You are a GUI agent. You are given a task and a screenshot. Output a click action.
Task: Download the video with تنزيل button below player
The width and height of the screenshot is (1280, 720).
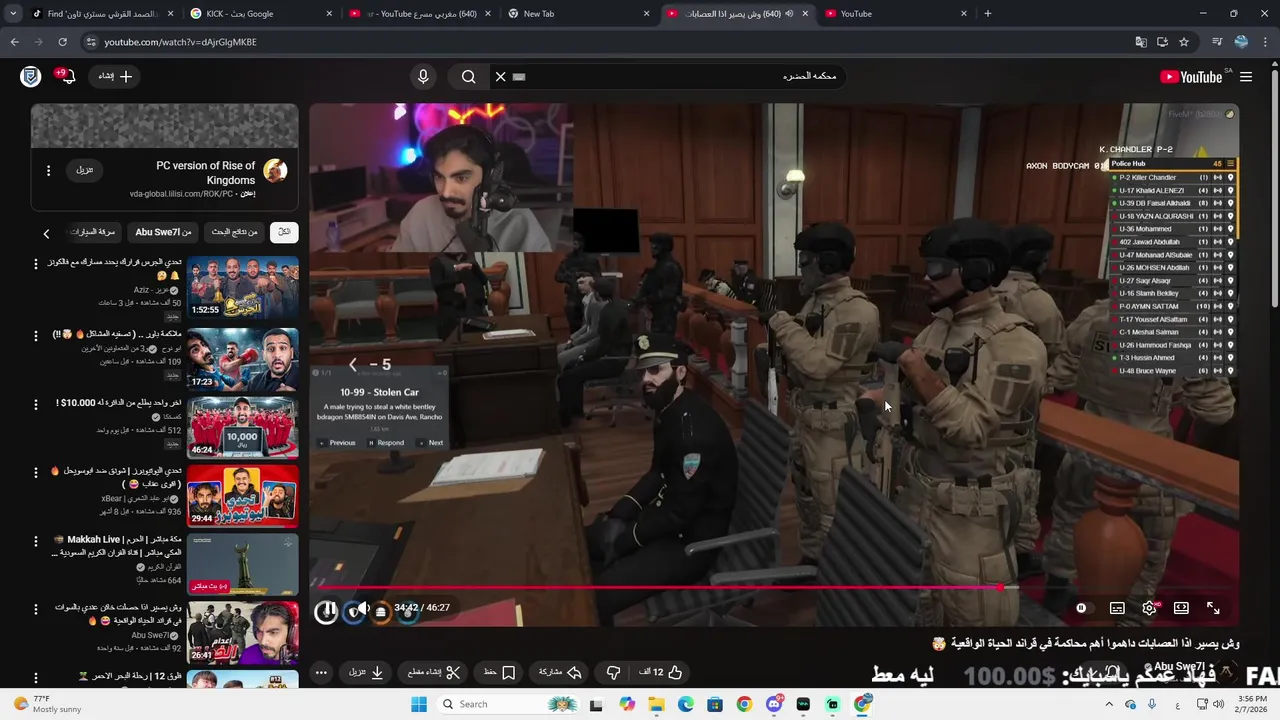coord(366,672)
